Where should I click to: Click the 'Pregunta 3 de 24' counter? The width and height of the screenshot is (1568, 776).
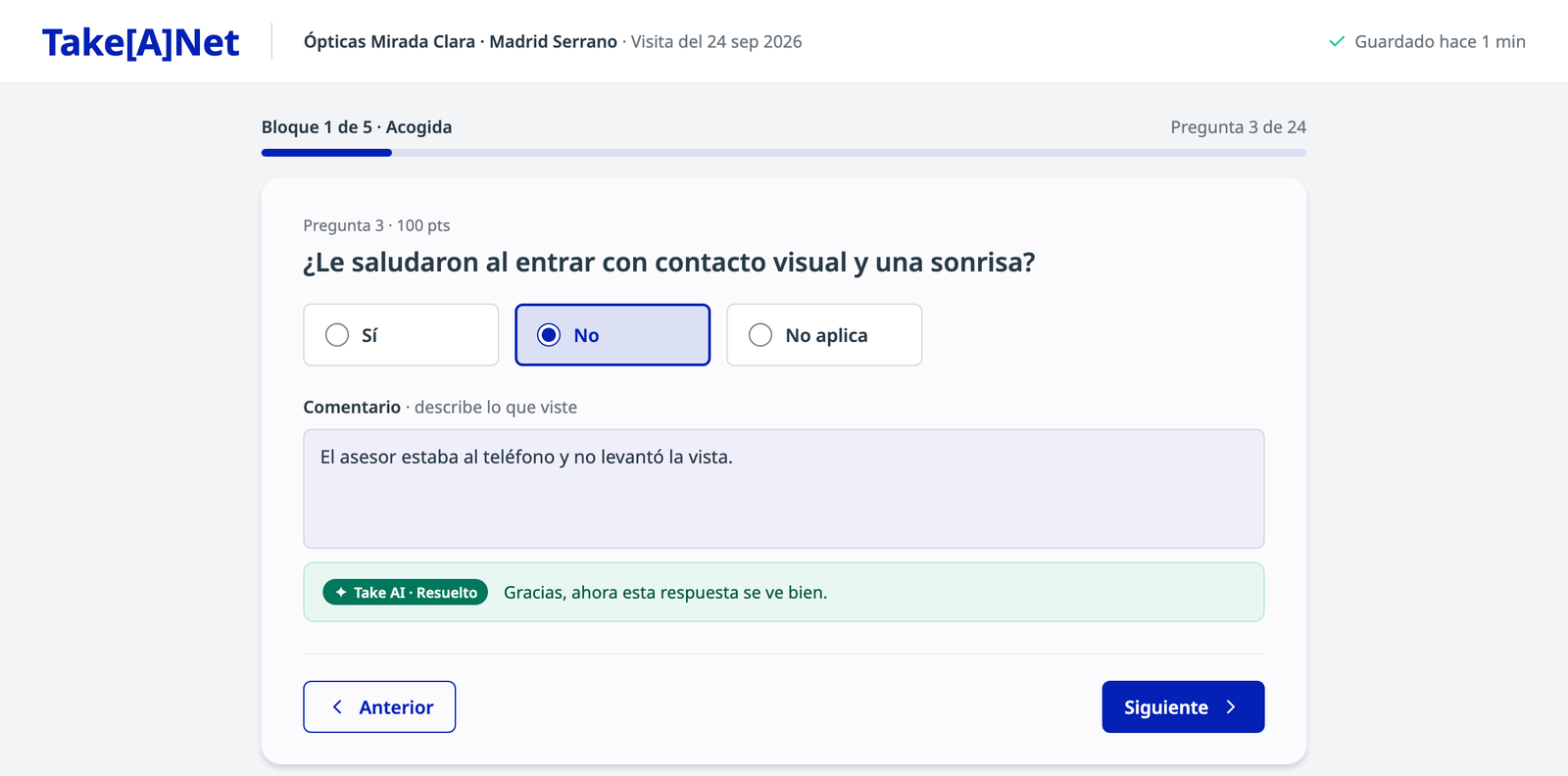(1239, 127)
